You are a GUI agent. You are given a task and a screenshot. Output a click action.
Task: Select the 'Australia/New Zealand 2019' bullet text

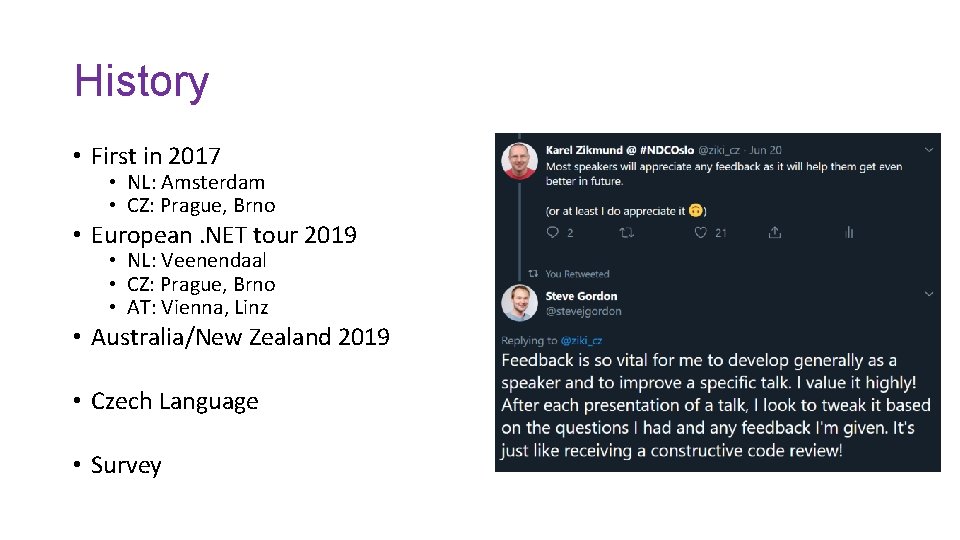click(x=240, y=337)
